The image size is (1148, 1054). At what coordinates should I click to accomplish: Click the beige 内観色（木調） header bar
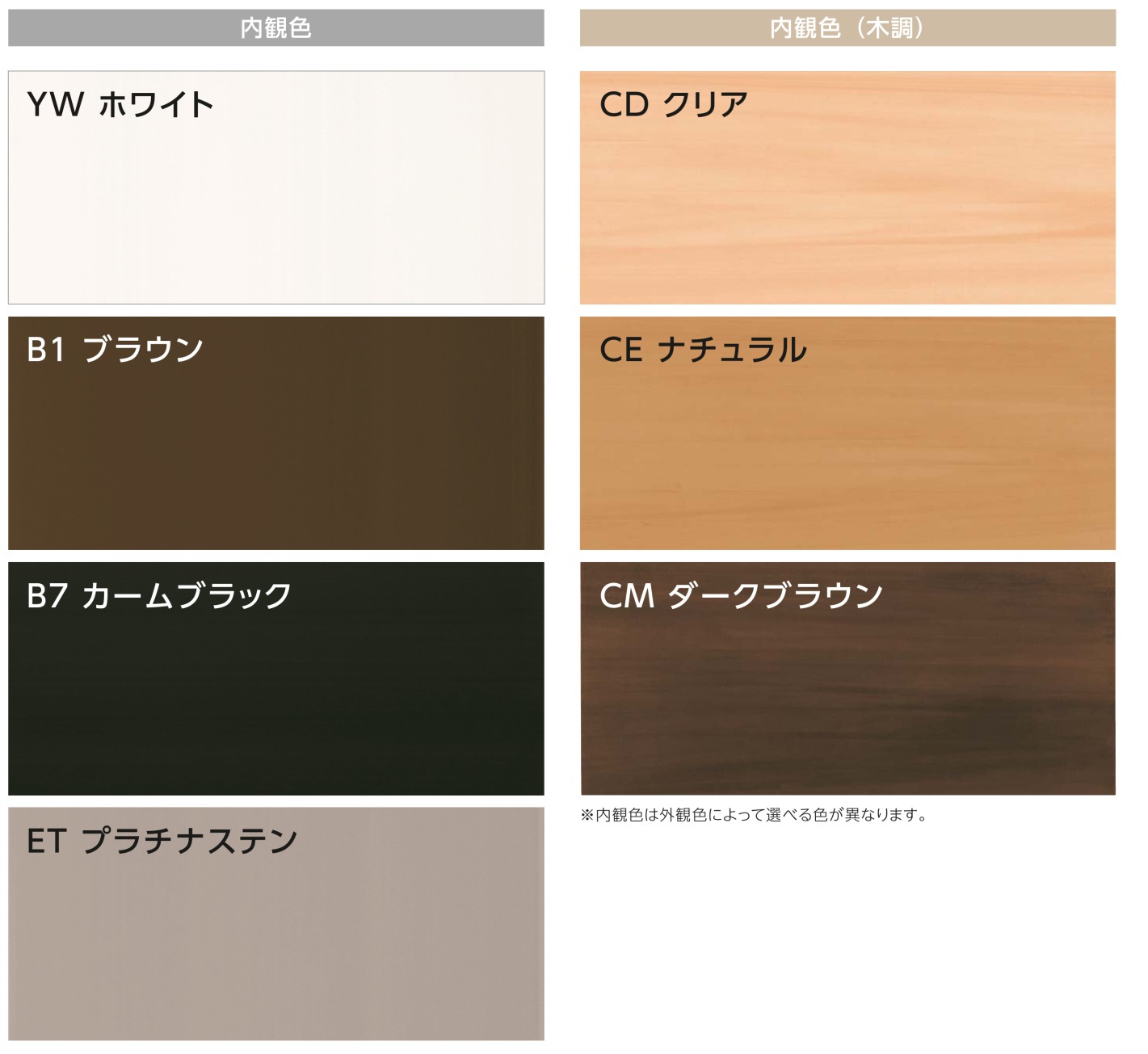(x=847, y=28)
